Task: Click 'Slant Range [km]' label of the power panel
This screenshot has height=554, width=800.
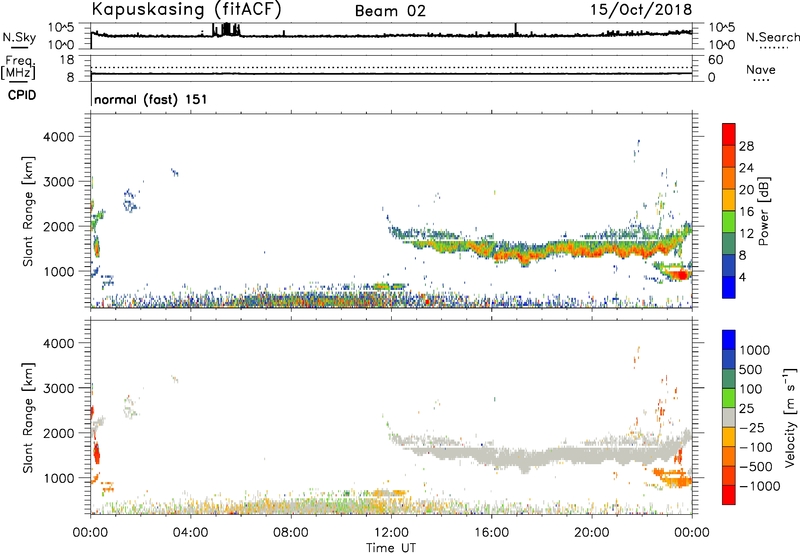Action: 28,211
